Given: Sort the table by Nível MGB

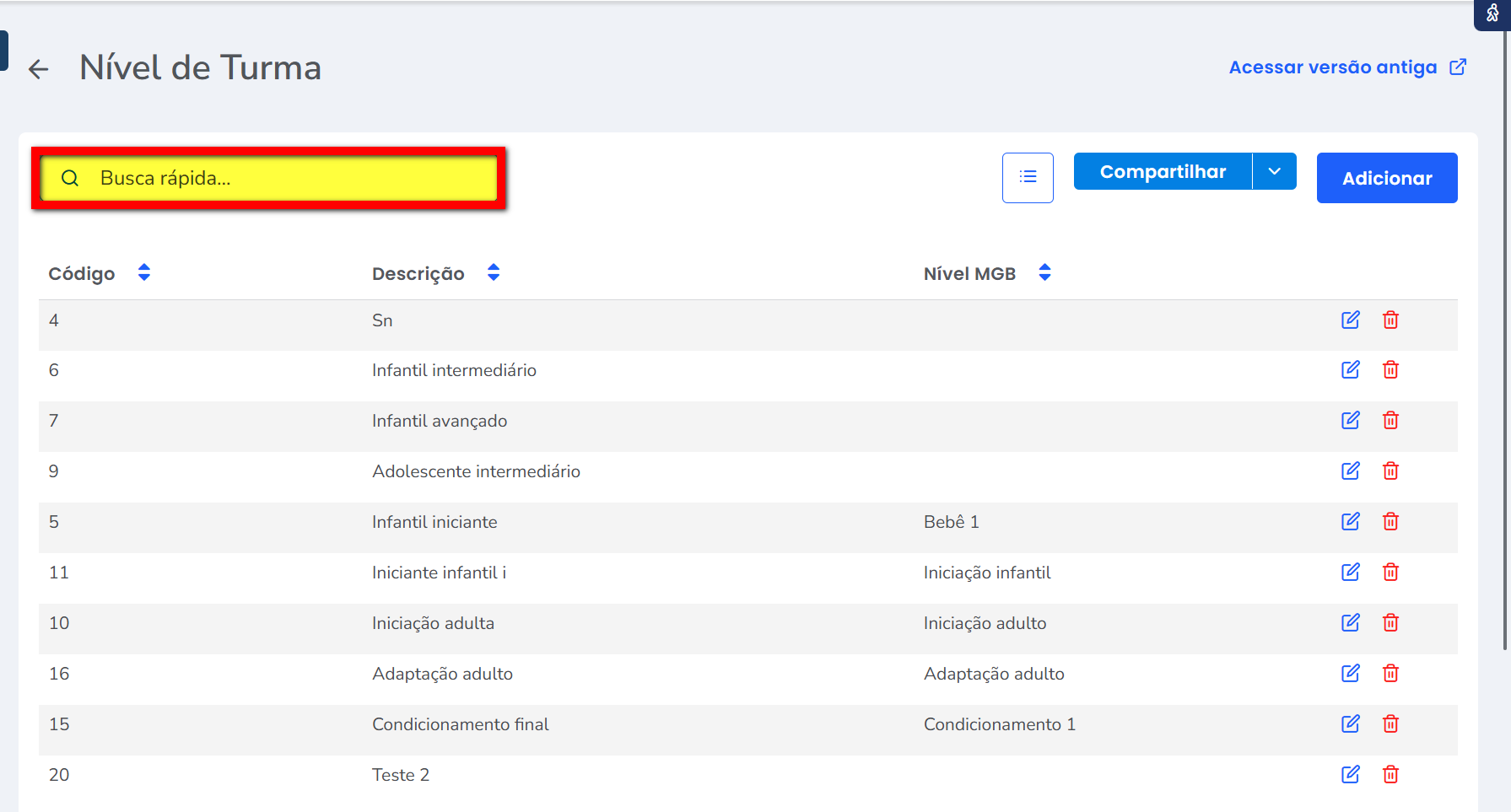Looking at the screenshot, I should (1044, 272).
